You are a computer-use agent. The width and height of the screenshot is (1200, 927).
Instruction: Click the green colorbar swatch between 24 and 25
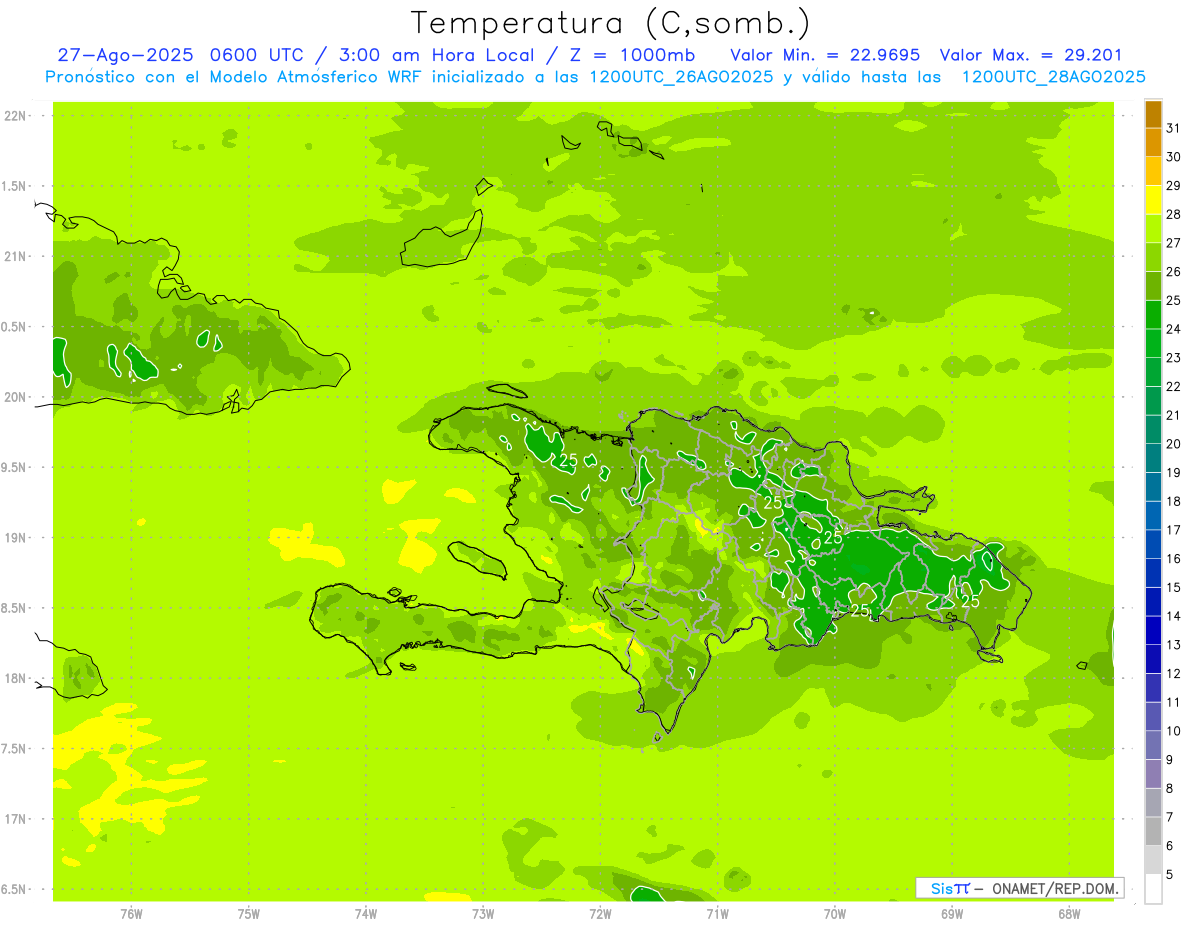point(1153,315)
